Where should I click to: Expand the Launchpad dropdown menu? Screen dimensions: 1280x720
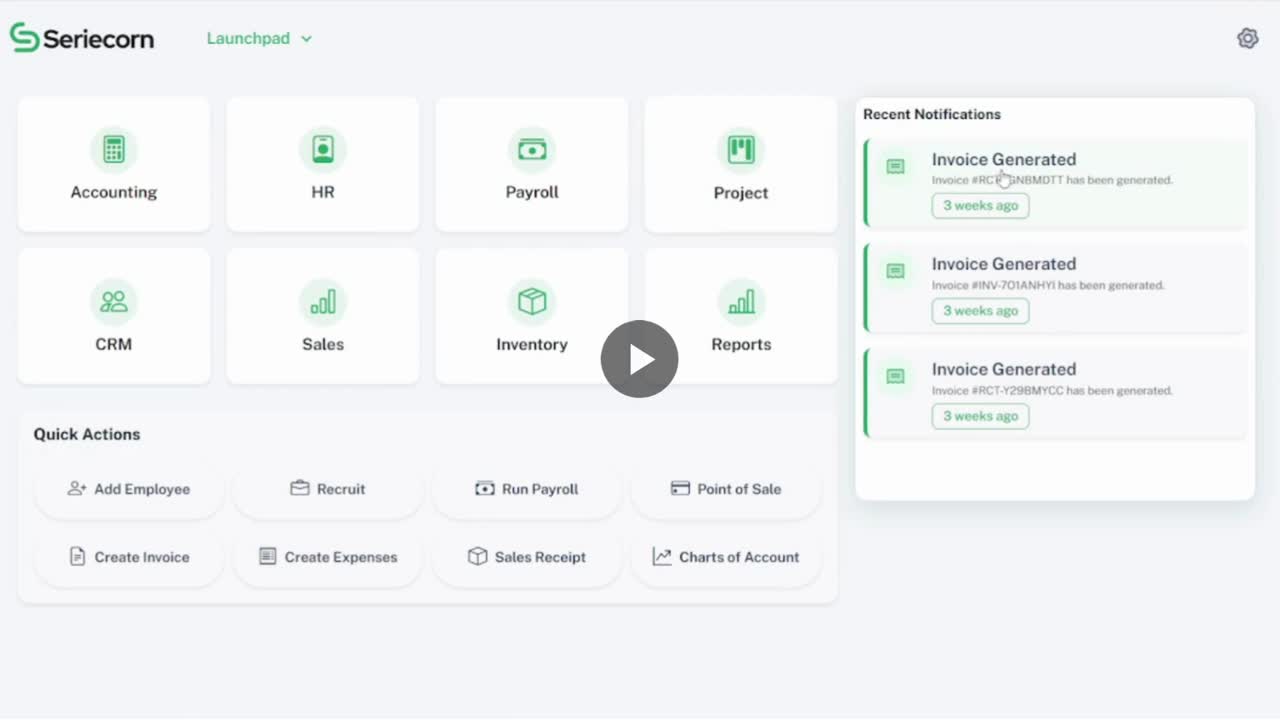(259, 38)
